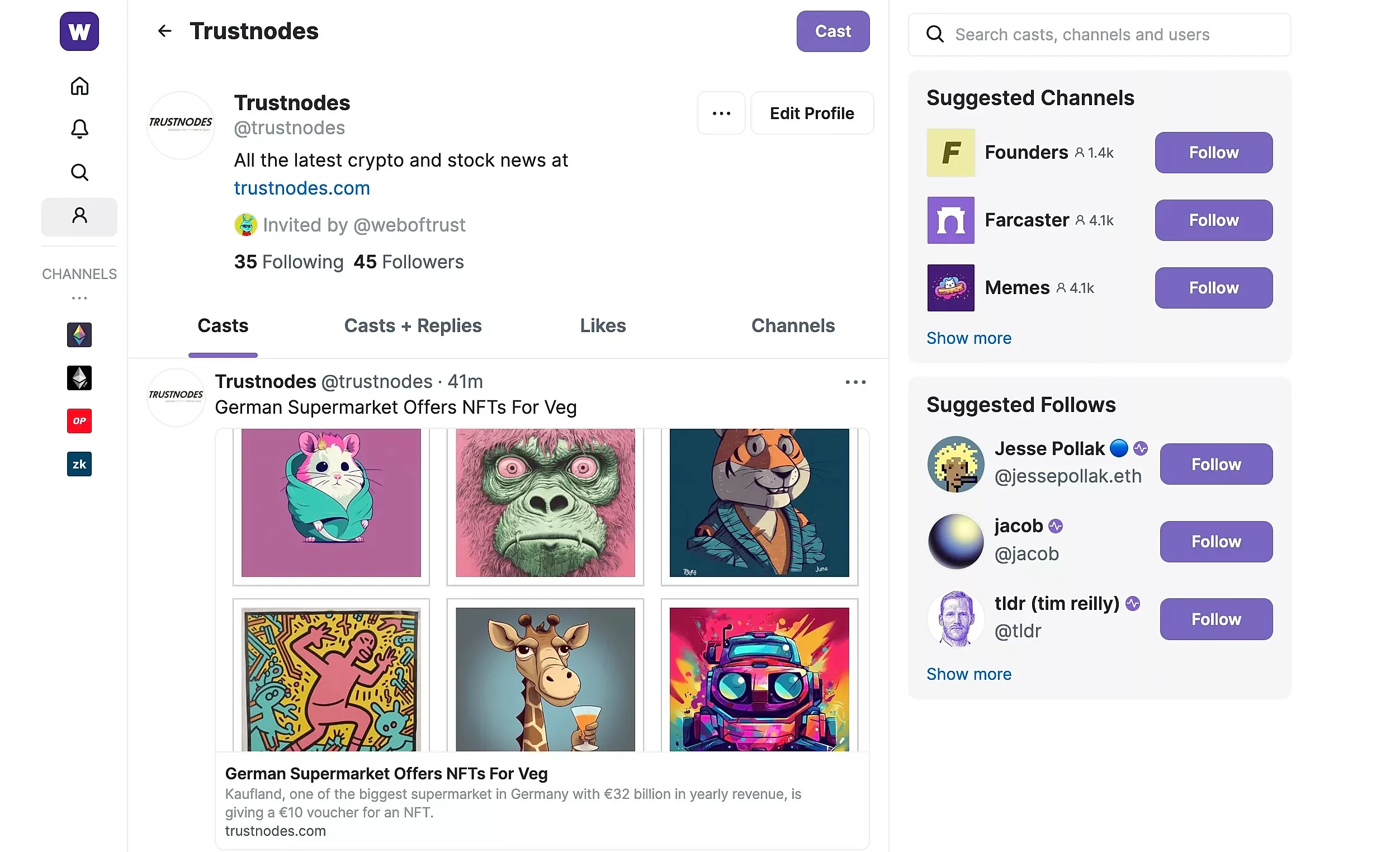Screen dimensions: 1400x852
Task: Open profile more options menu
Action: coord(721,113)
